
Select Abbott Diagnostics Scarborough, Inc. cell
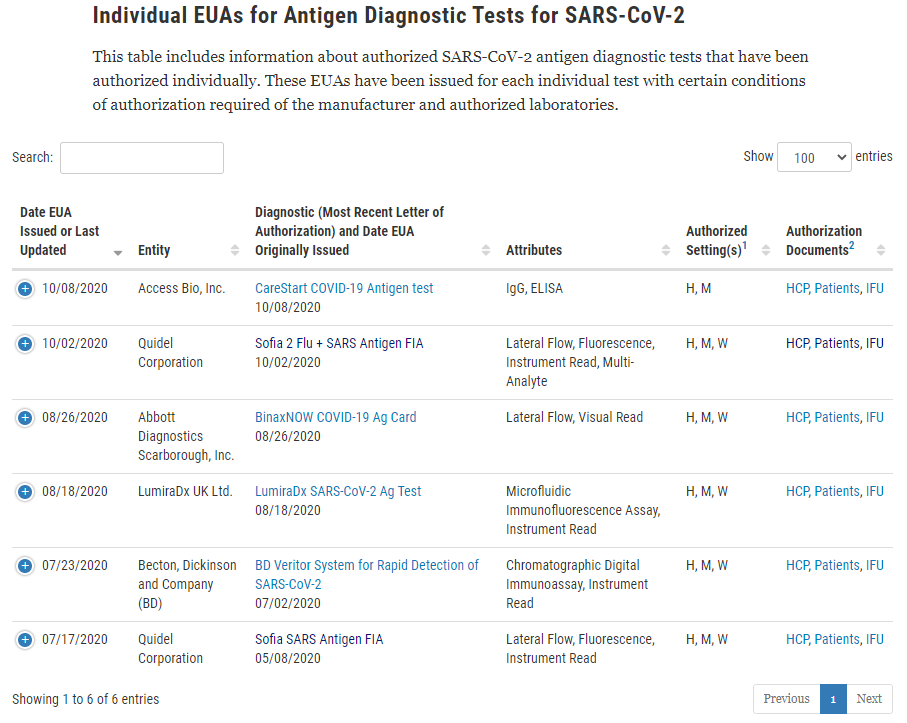pyautogui.click(x=186, y=436)
